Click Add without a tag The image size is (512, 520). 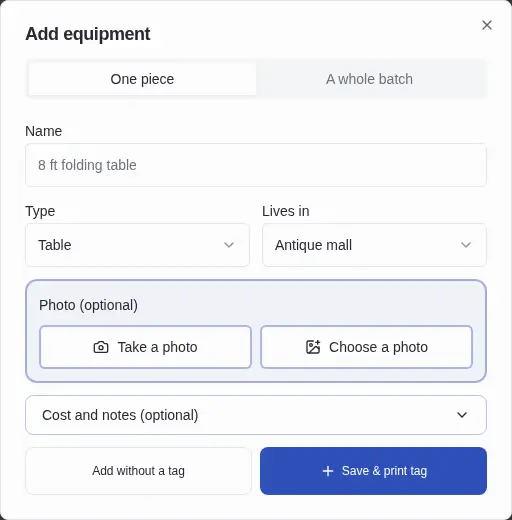(x=138, y=471)
